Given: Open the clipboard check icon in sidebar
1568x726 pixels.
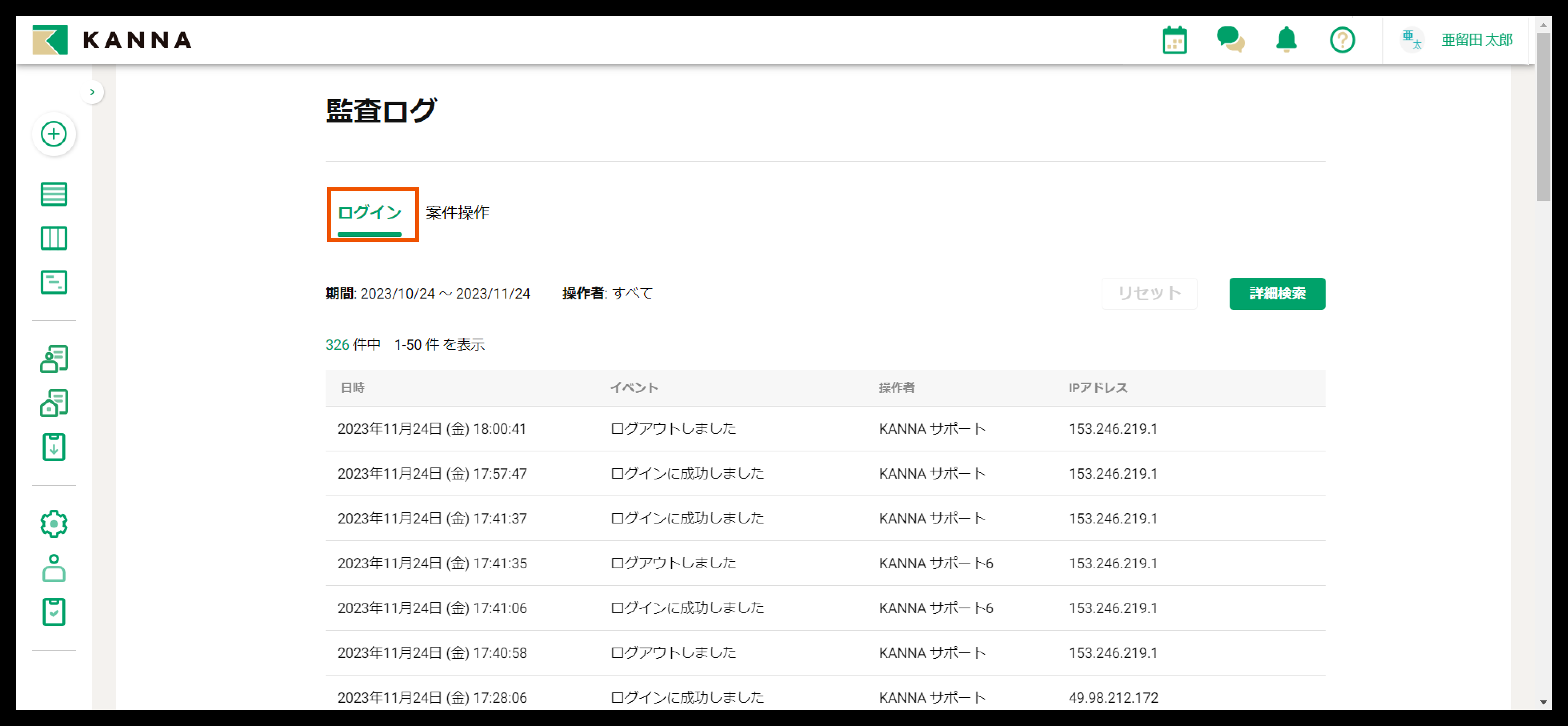Looking at the screenshot, I should point(54,612).
